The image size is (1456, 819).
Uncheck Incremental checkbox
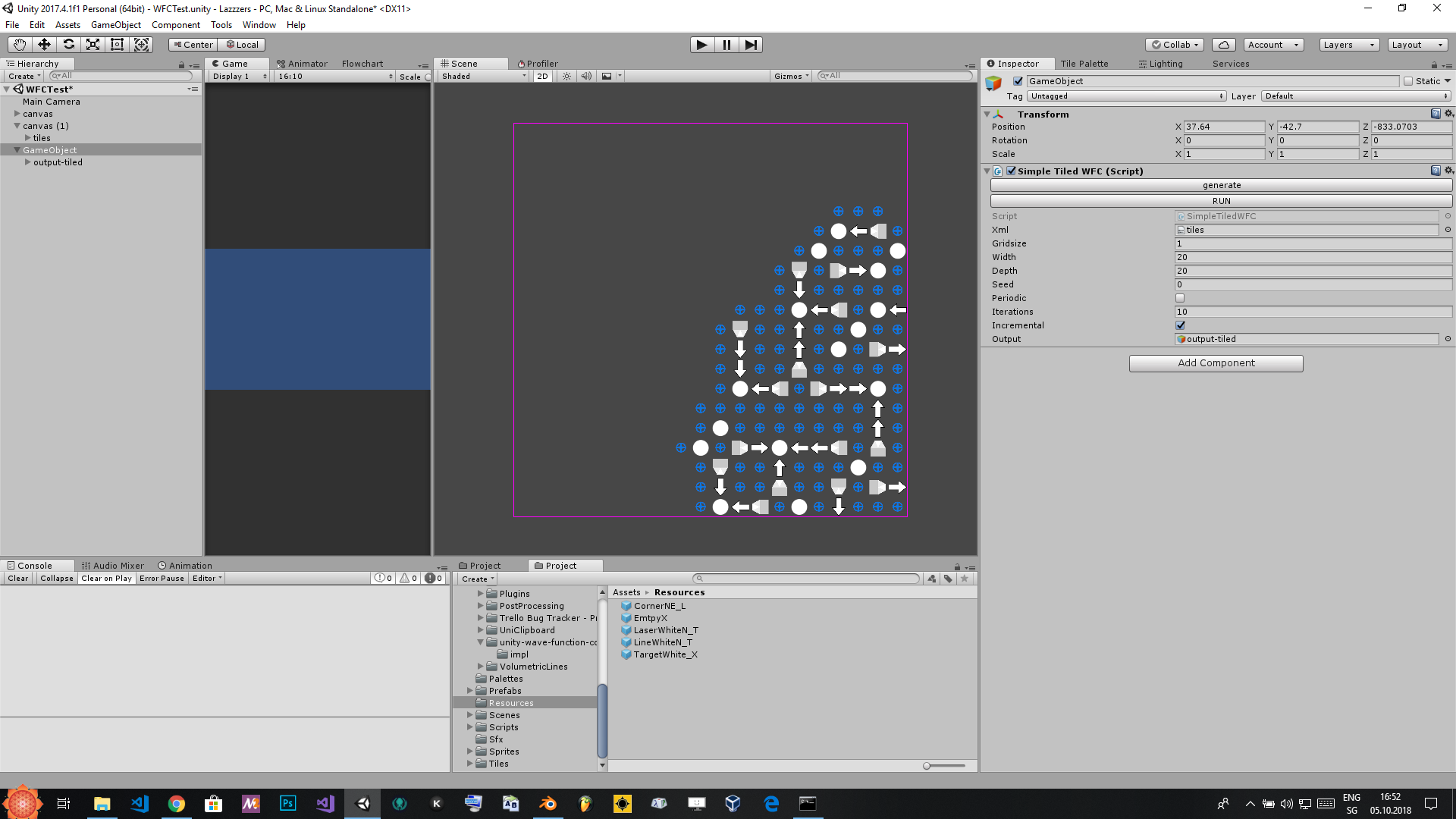(1180, 325)
